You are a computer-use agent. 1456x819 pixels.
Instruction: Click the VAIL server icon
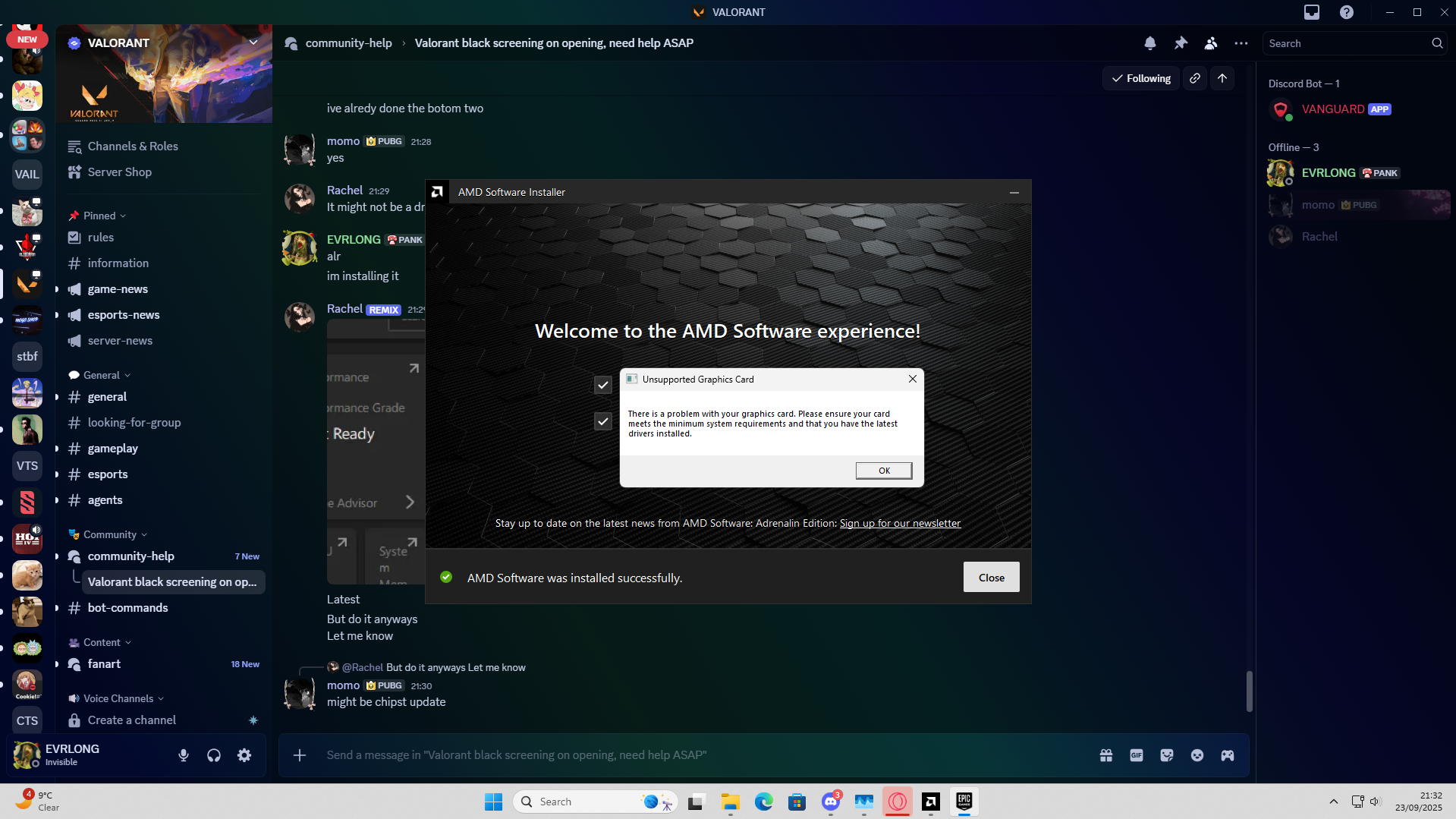pos(27,175)
